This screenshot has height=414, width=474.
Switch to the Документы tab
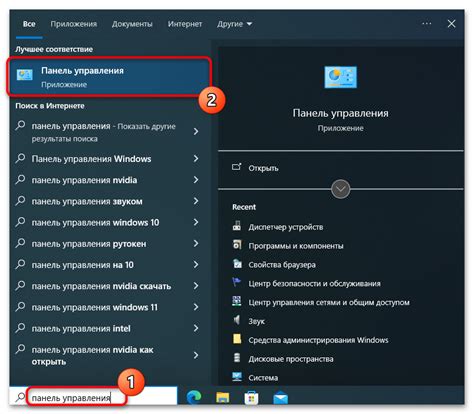(132, 24)
